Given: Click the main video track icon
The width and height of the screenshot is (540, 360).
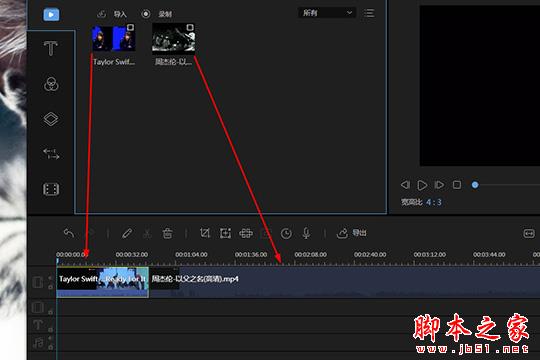Looking at the screenshot, I should (x=38, y=282).
